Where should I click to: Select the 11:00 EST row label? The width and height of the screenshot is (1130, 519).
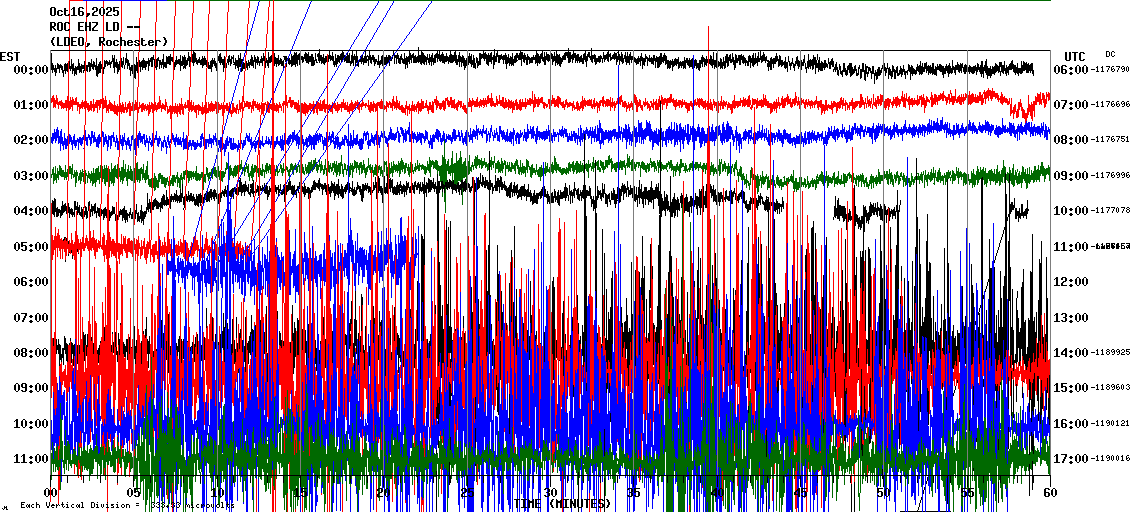point(30,459)
